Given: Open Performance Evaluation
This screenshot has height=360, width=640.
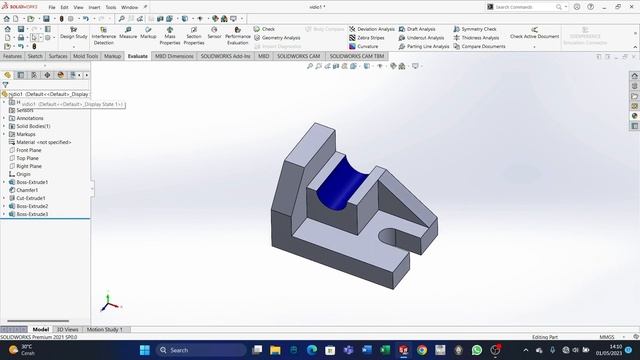Looking at the screenshot, I should (238, 36).
